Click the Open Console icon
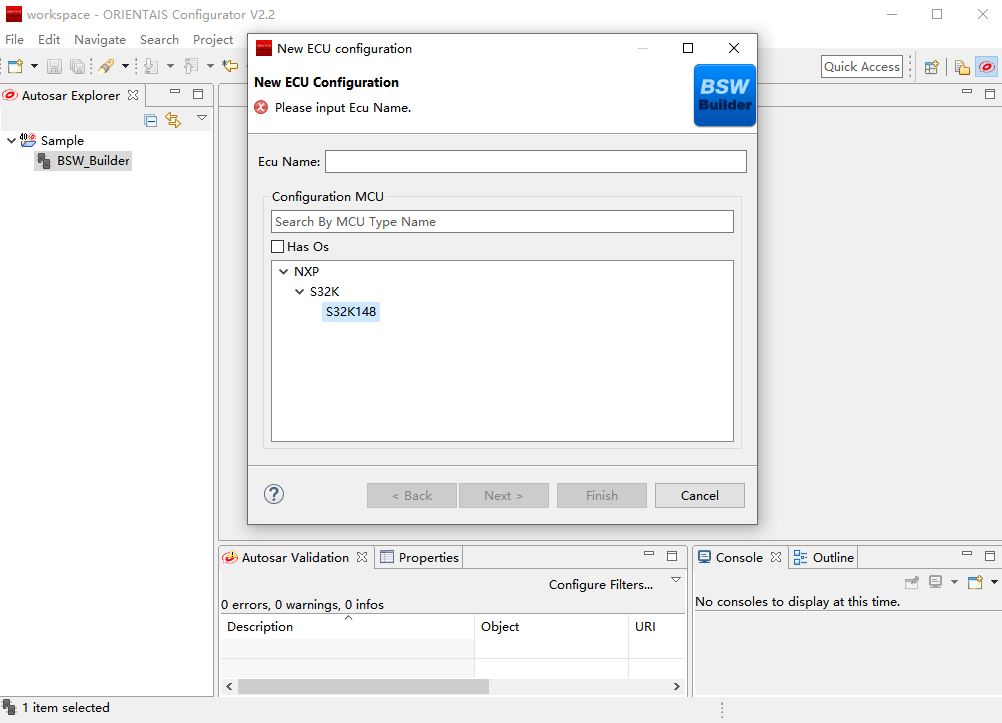The image size is (1002, 723). click(x=975, y=582)
